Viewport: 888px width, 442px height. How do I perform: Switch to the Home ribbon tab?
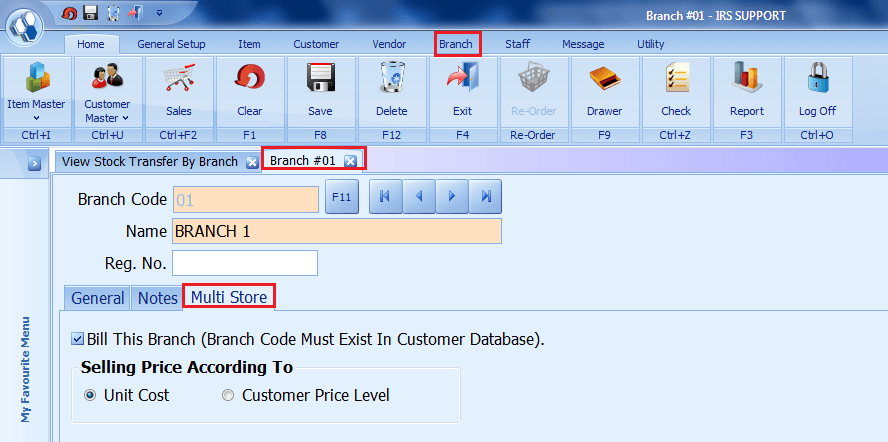click(x=91, y=44)
